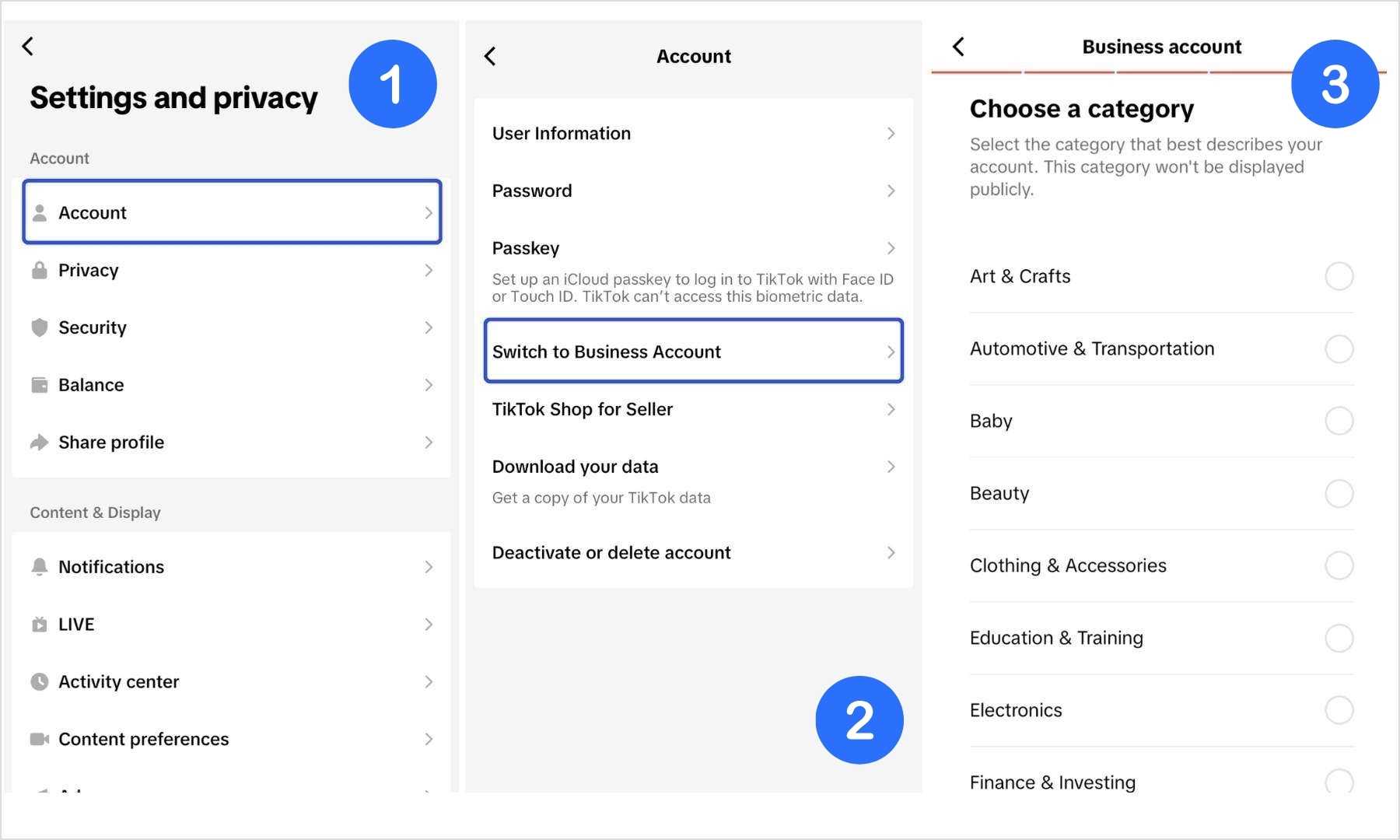The width and height of the screenshot is (1400, 840).
Task: Open the Balance row chevron
Action: coord(429,385)
